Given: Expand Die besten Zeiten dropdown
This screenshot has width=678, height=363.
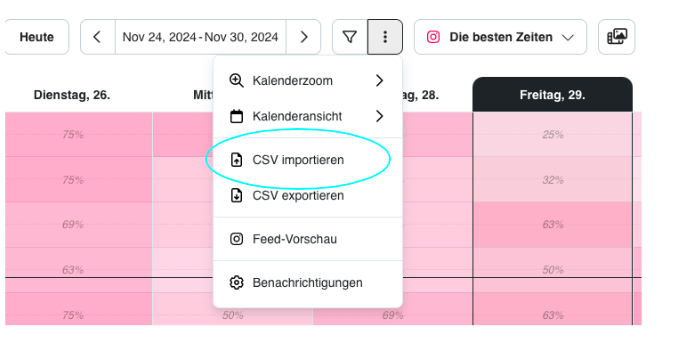Looking at the screenshot, I should tap(500, 37).
